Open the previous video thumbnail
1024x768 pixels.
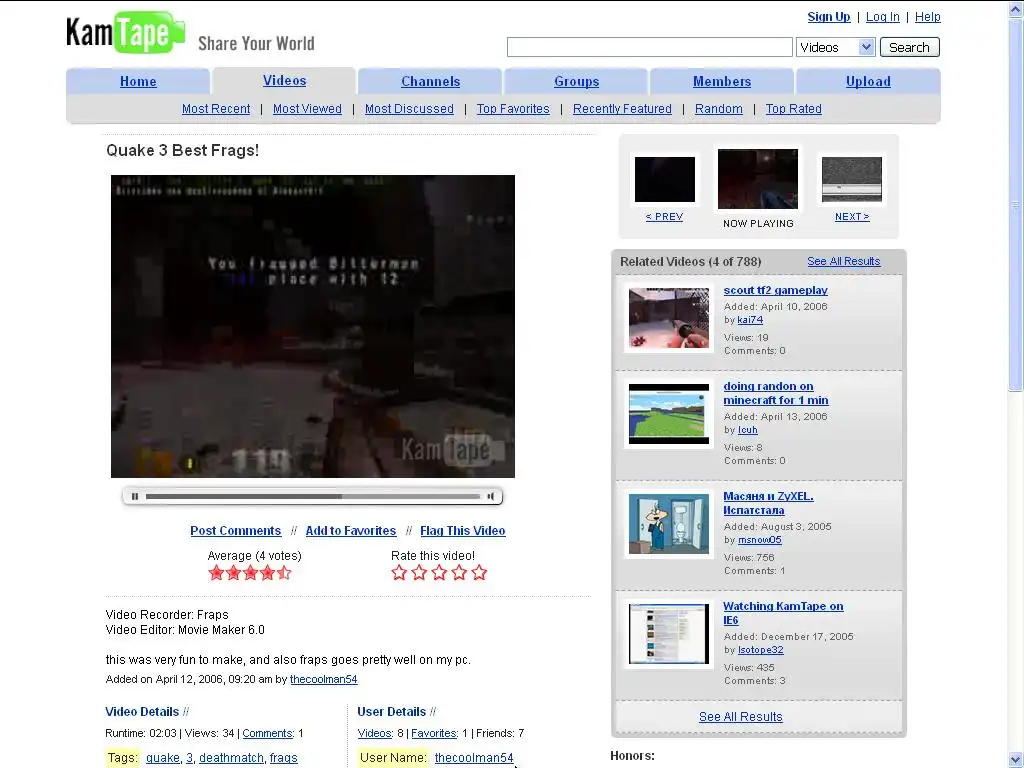pos(665,180)
